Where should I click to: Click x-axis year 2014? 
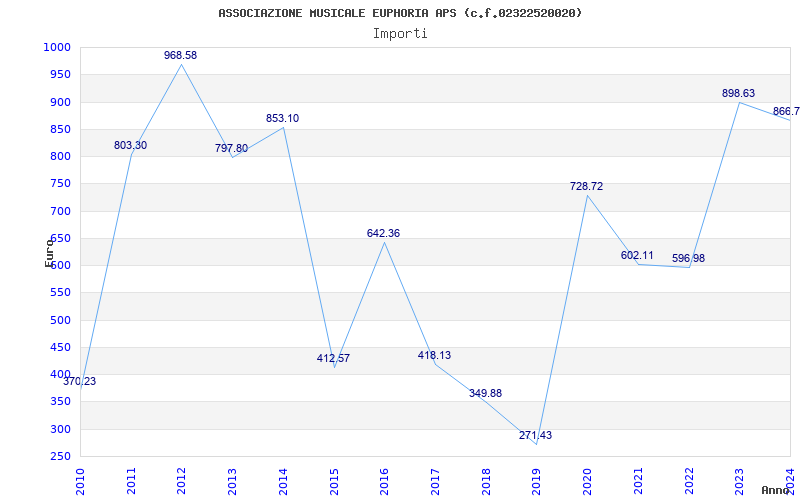[283, 481]
